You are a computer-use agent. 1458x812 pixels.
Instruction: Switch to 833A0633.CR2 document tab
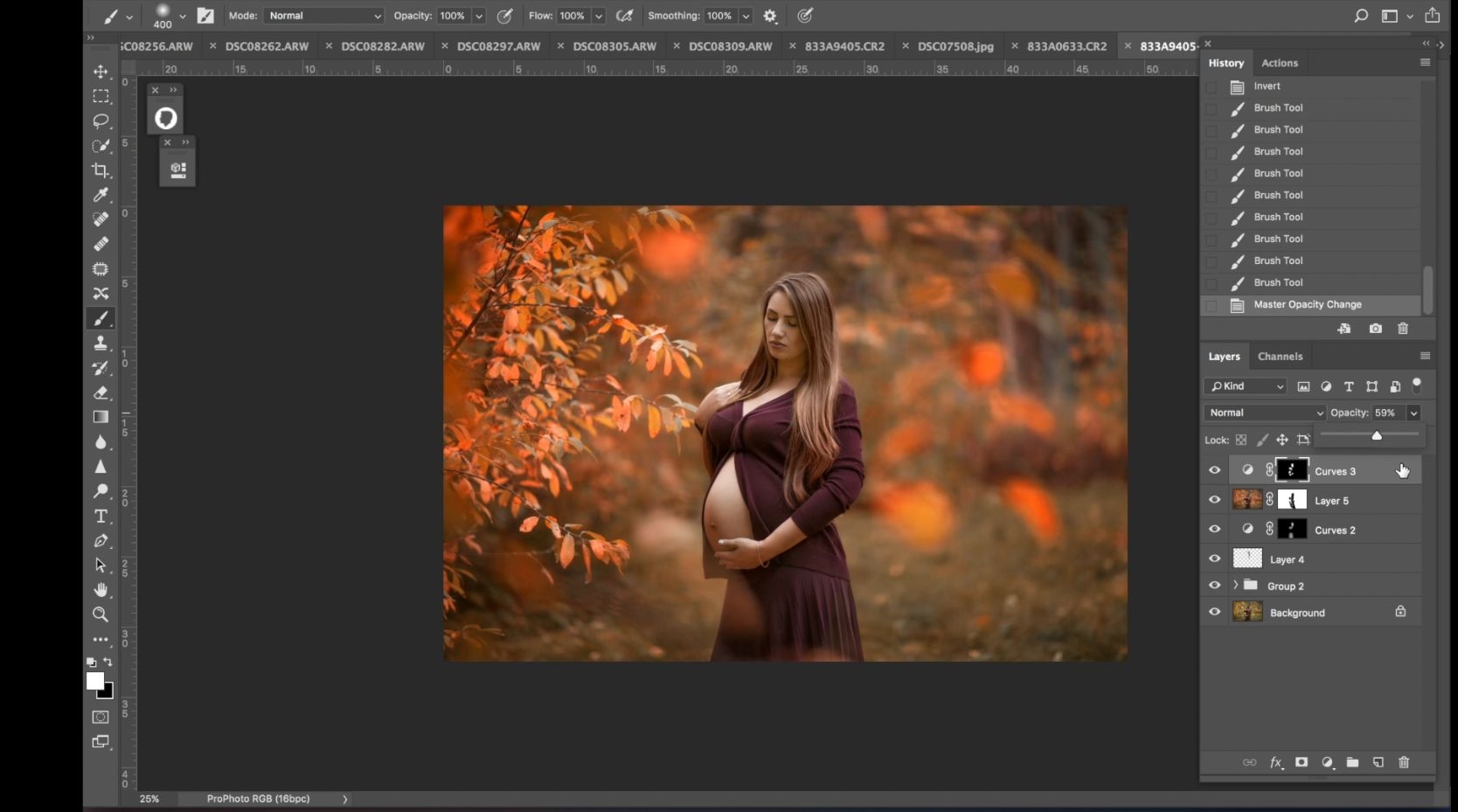coord(1066,46)
